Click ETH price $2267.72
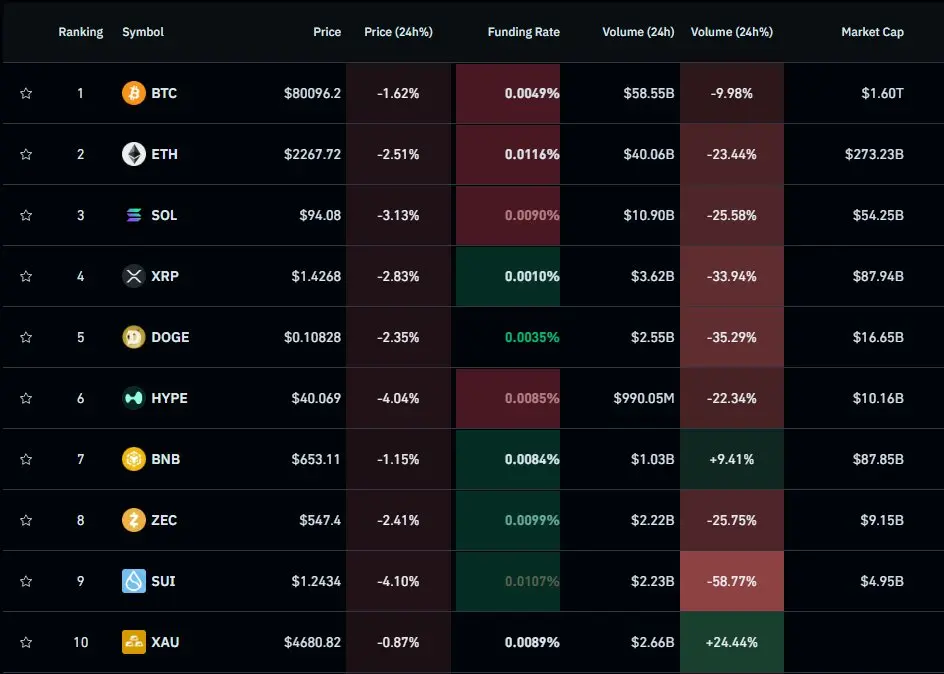 pos(312,154)
